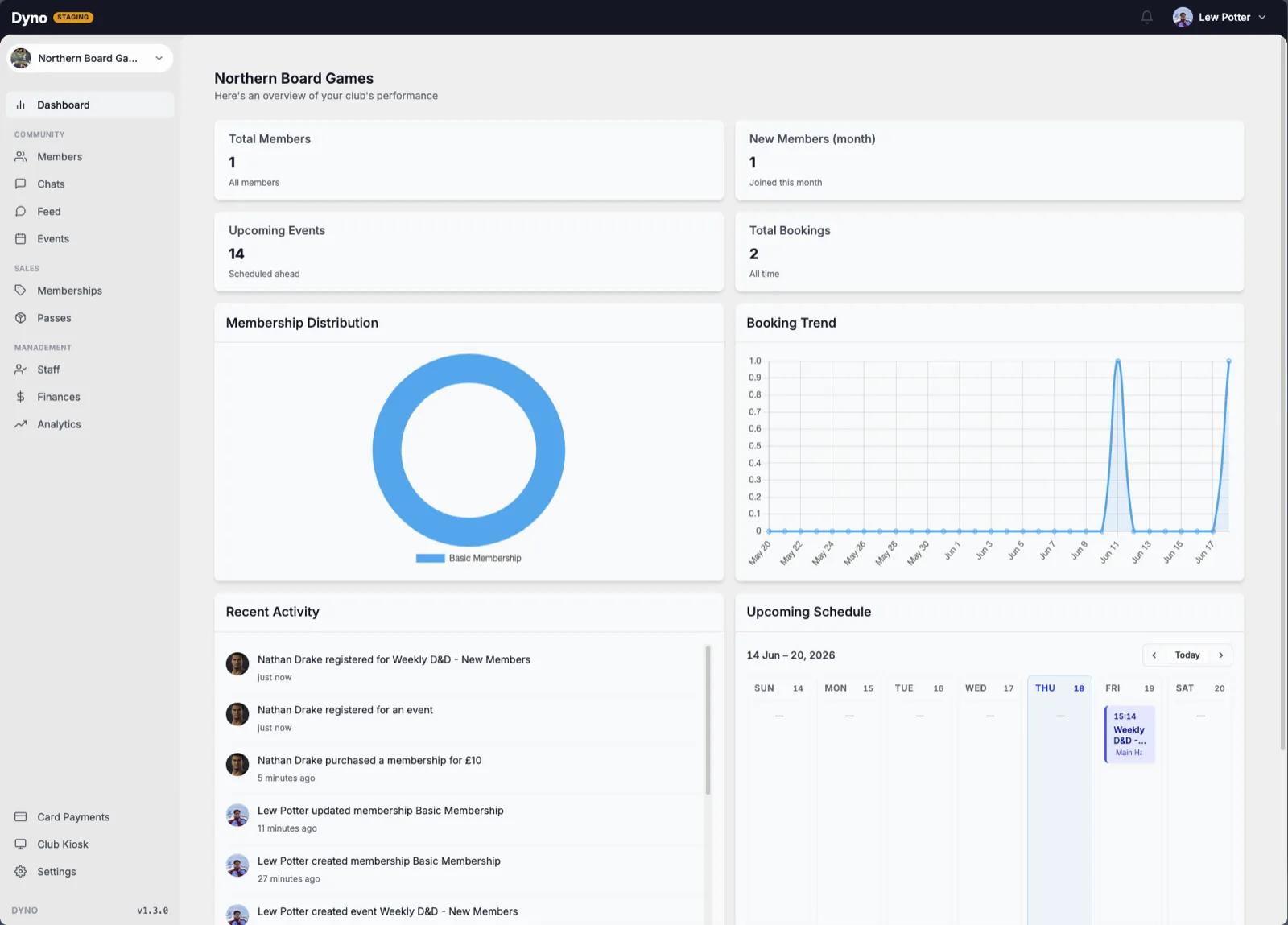
Task: Click the Feed icon in sidebar
Action: (21, 211)
